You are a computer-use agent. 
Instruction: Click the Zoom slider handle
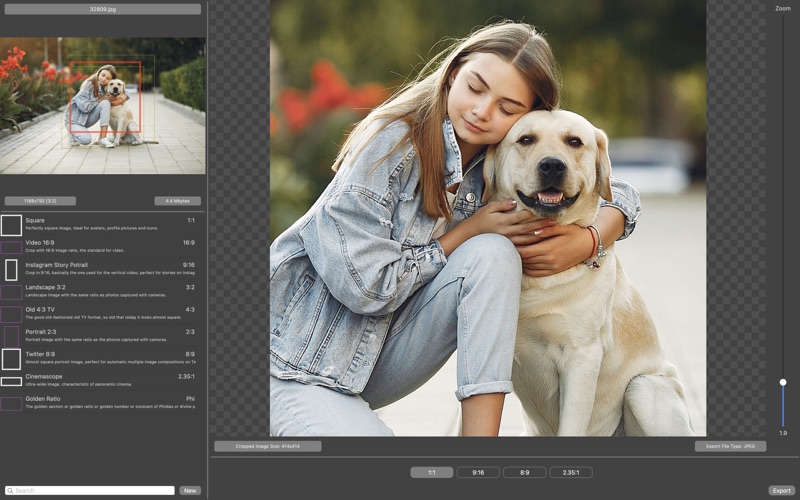(x=783, y=382)
